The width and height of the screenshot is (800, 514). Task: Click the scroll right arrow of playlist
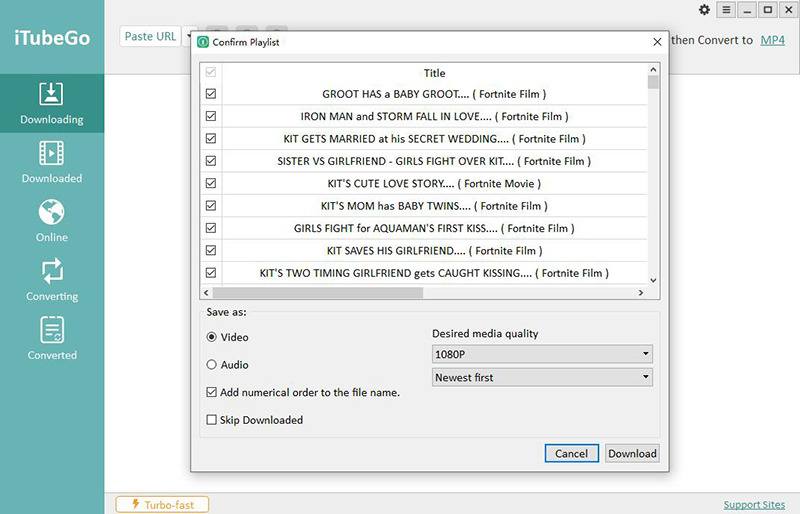point(641,292)
